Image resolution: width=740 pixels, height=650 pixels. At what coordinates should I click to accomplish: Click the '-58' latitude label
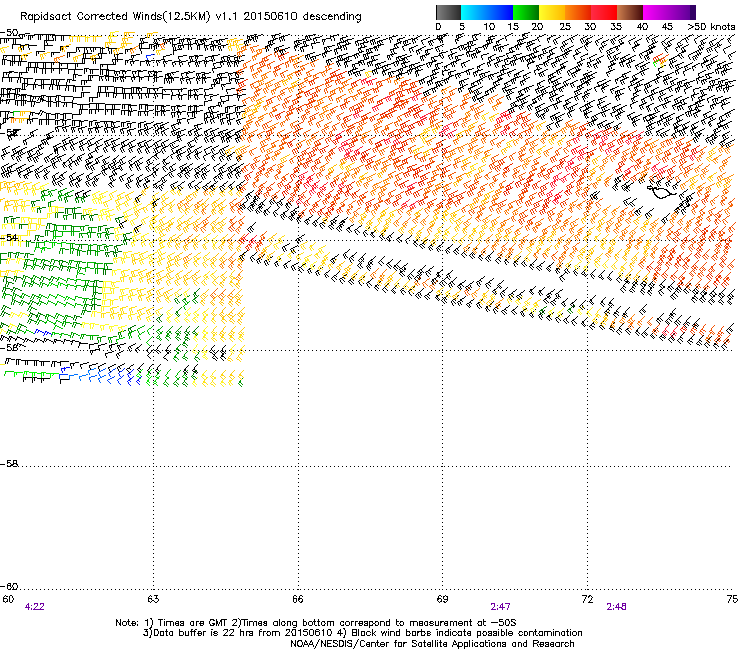9,464
